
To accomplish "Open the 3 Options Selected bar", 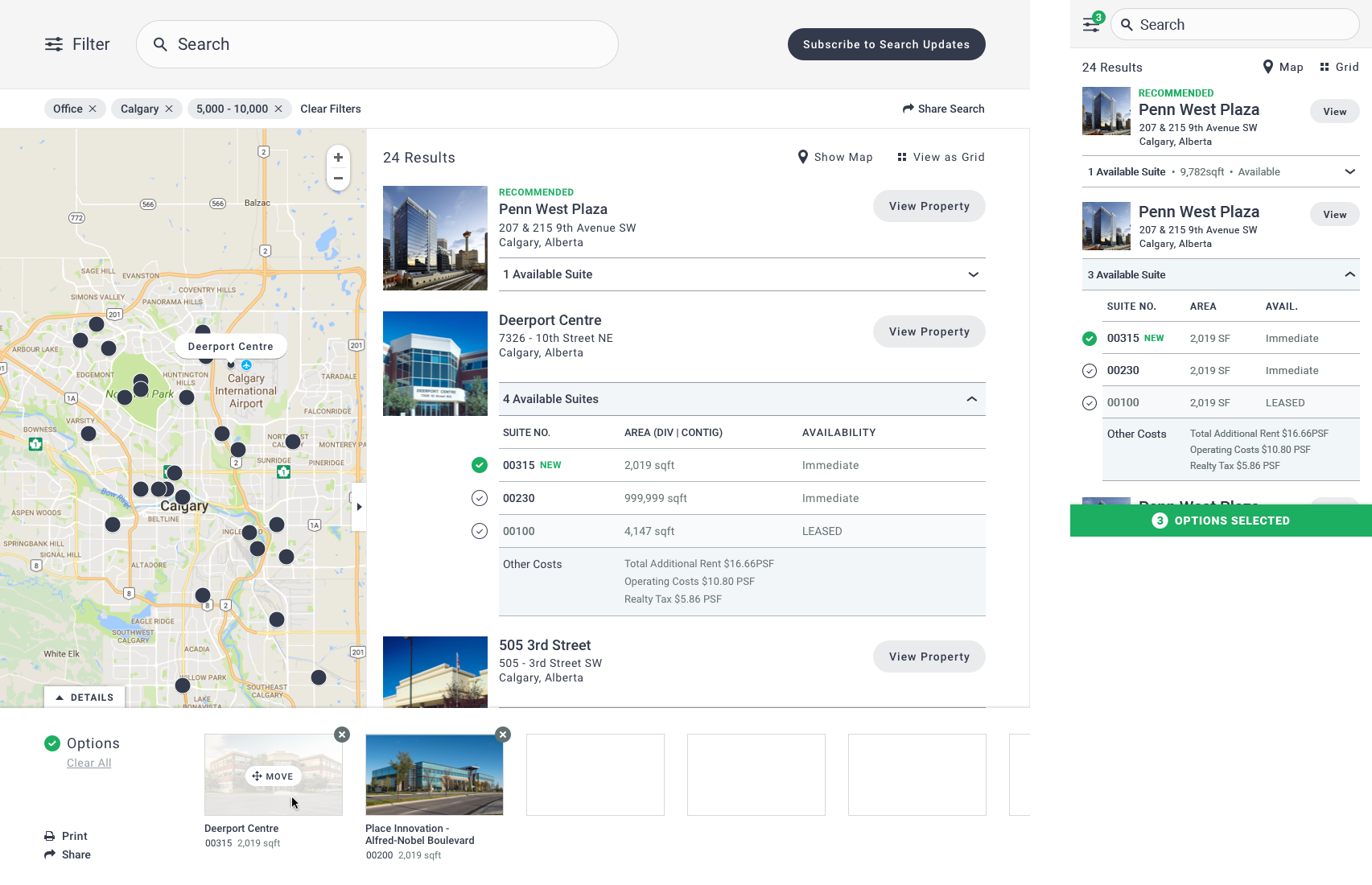I will pos(1221,521).
